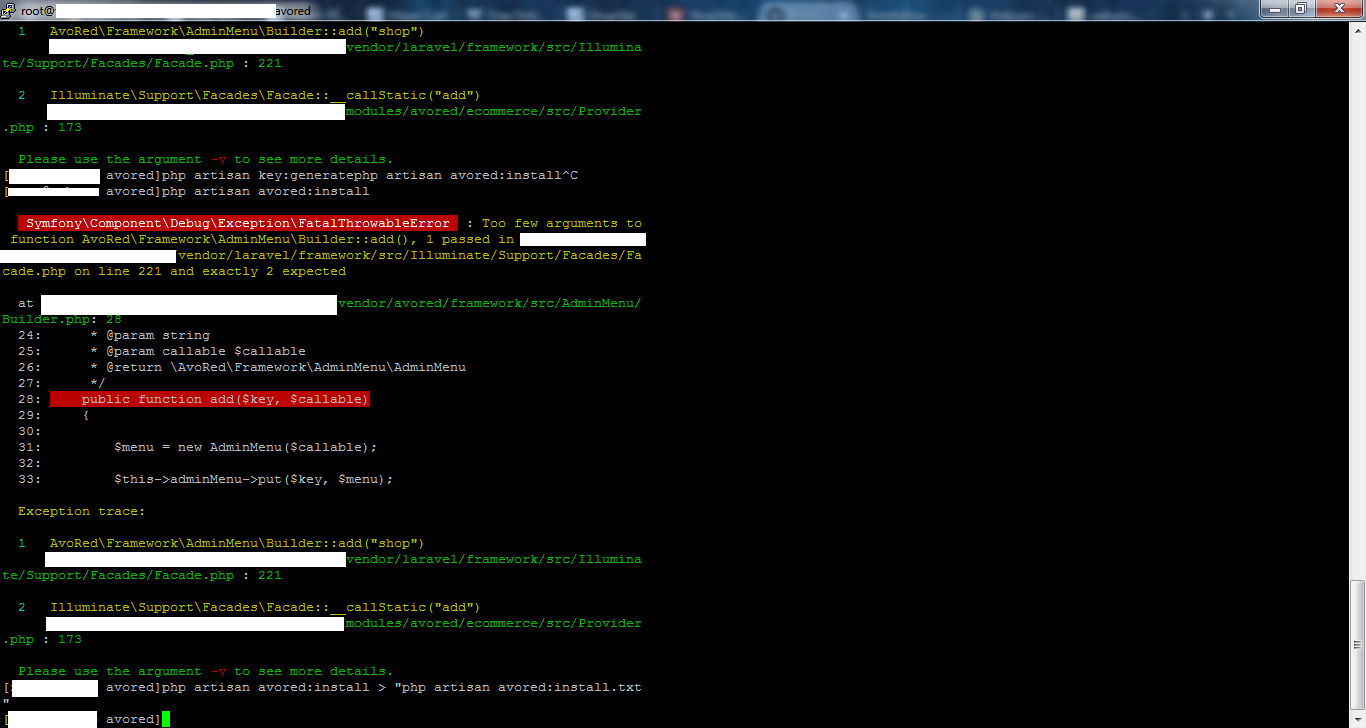Click the Builder.php: 28 file reference

(59, 319)
